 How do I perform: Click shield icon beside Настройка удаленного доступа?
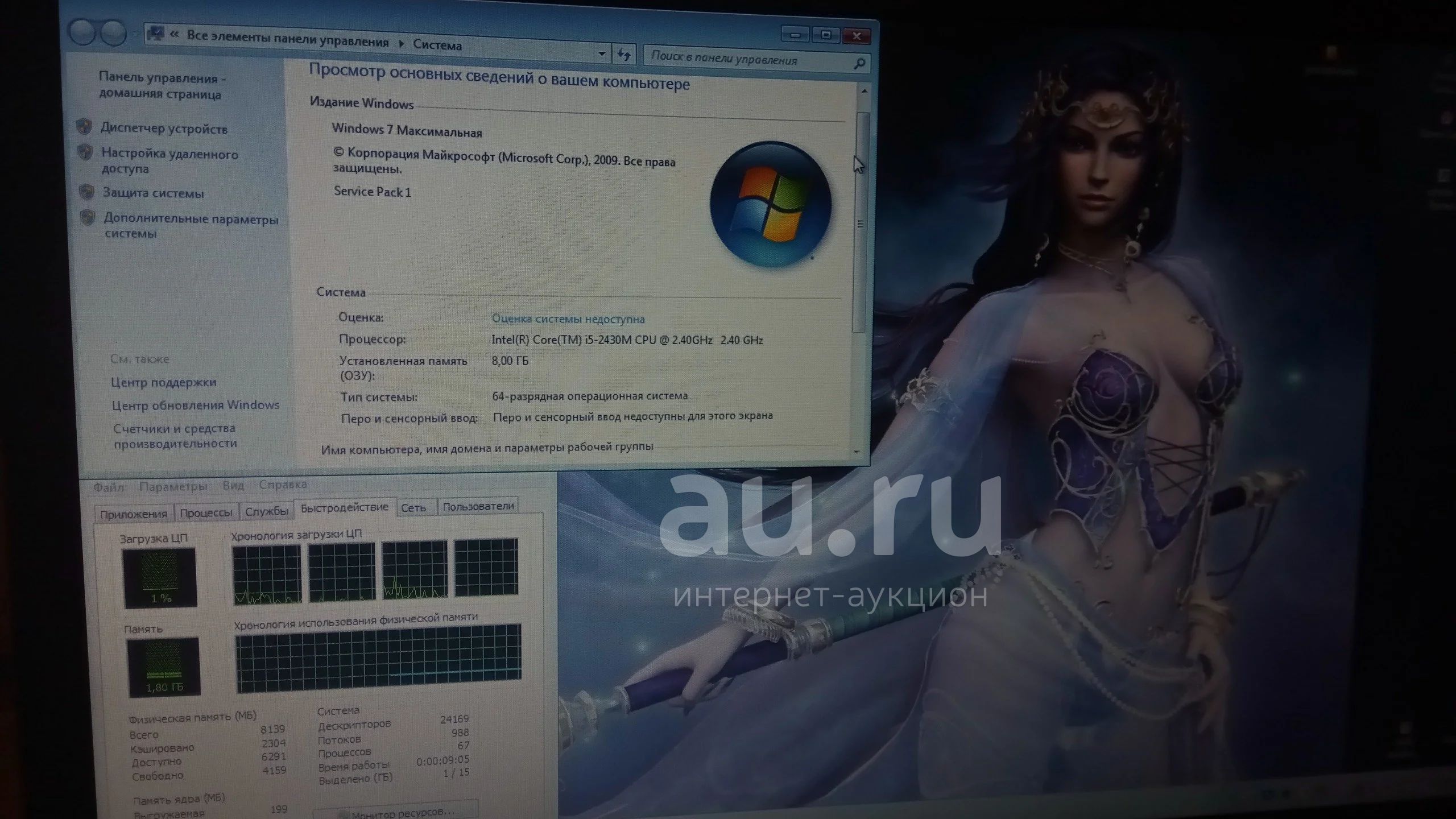[x=85, y=152]
